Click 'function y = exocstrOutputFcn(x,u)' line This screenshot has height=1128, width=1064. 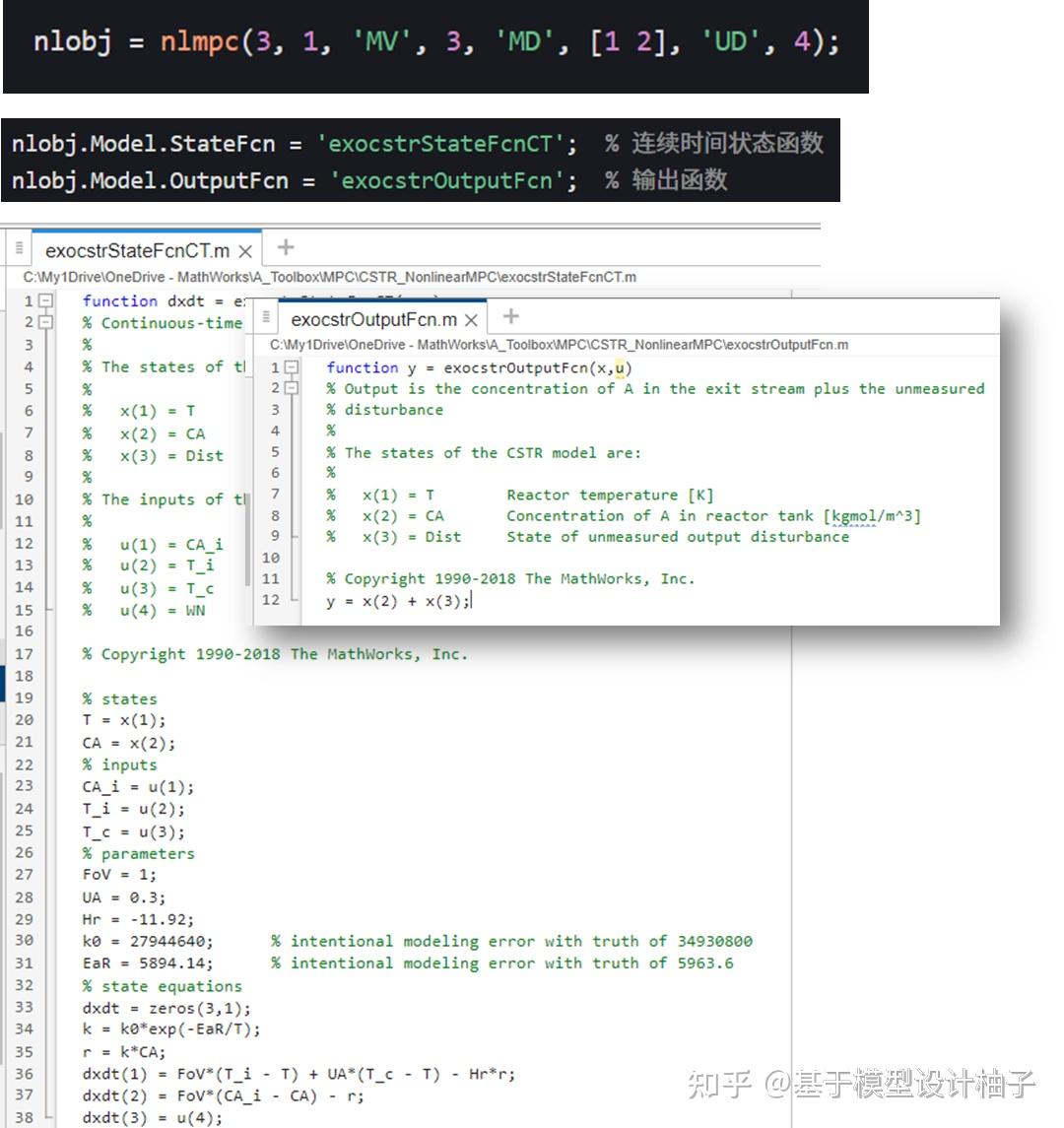(x=479, y=367)
